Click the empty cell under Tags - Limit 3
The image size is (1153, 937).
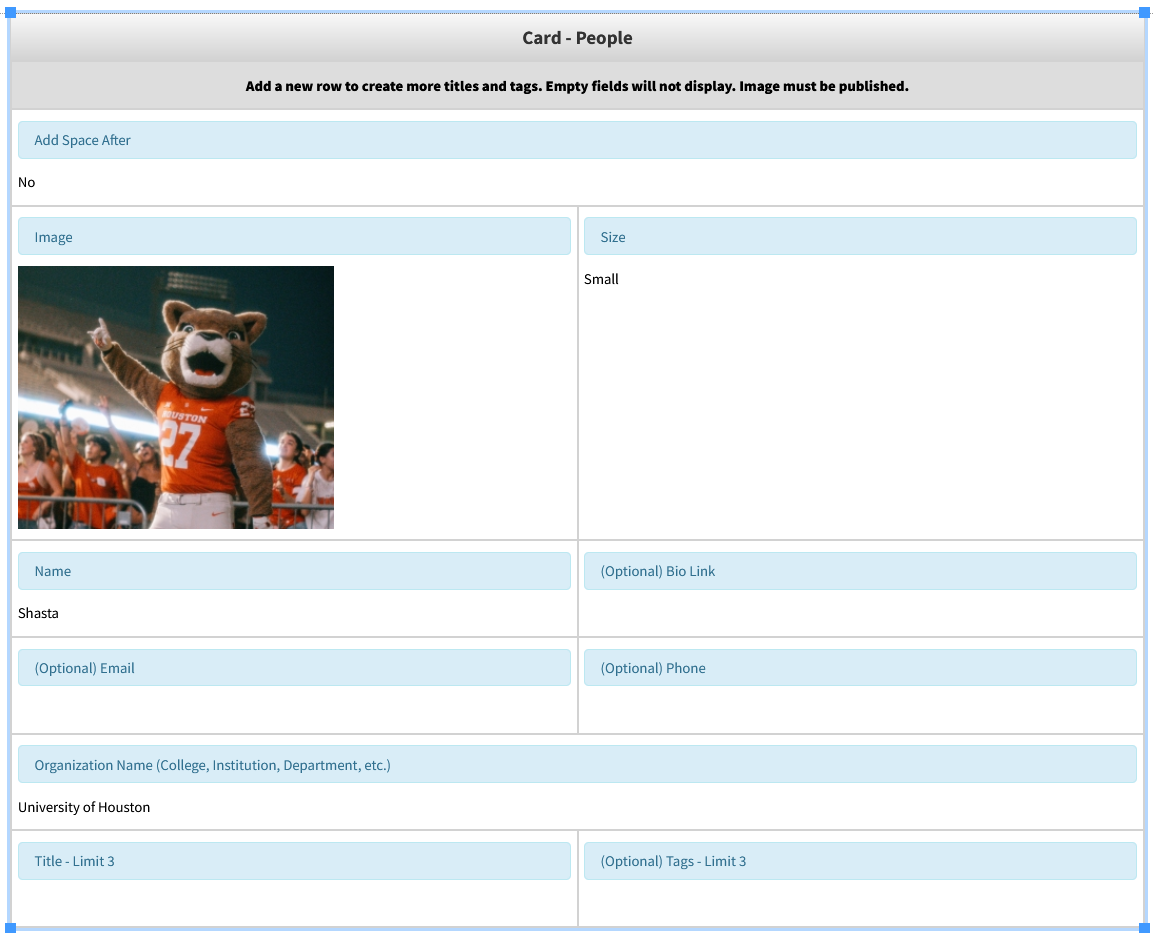point(860,903)
